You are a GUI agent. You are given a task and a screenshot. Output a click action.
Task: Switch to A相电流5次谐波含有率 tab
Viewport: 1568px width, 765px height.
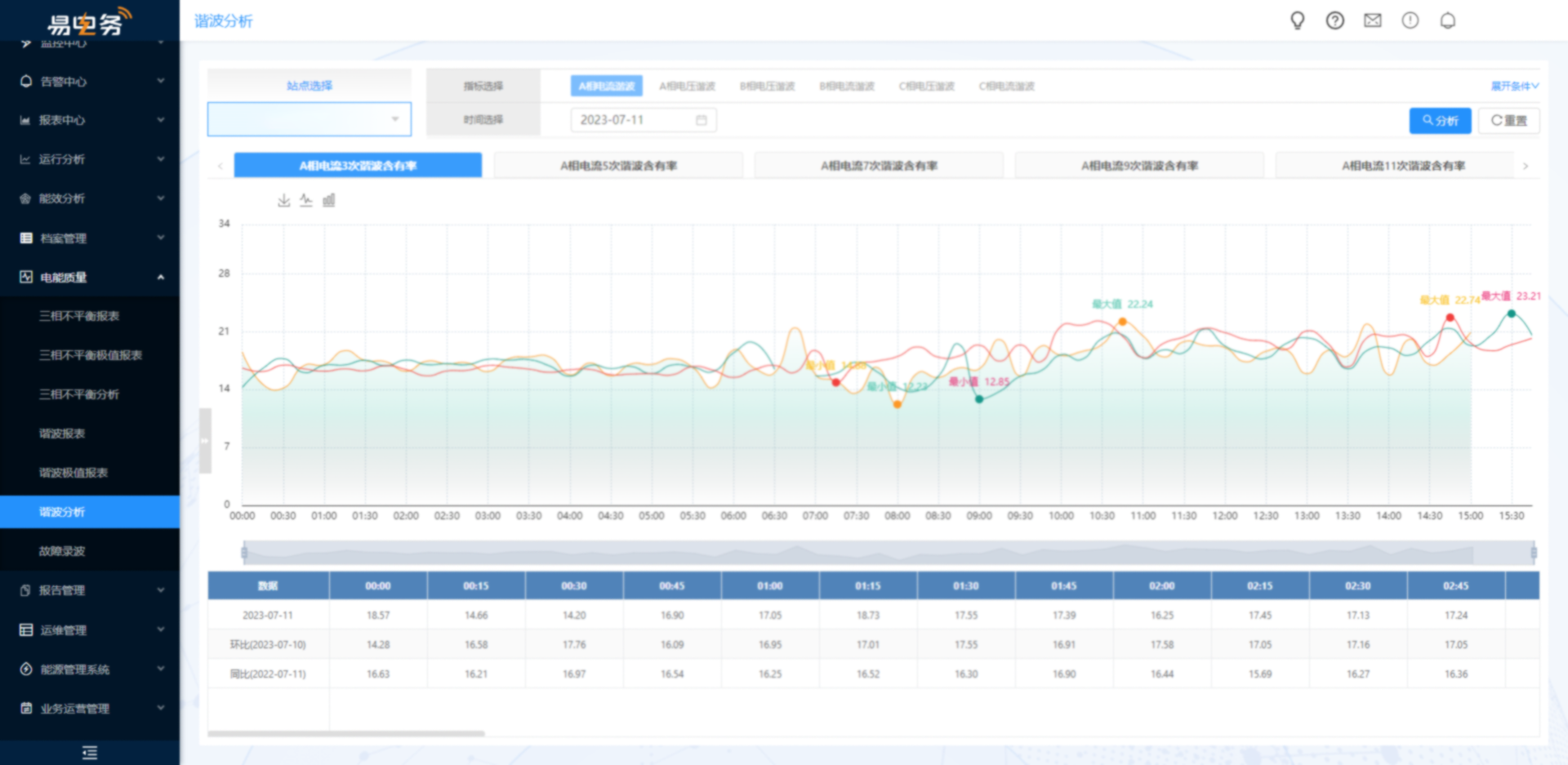tap(618, 166)
